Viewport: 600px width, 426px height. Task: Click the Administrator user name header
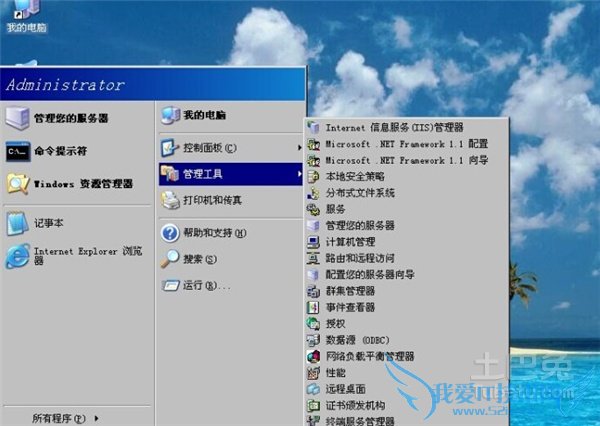(x=65, y=85)
